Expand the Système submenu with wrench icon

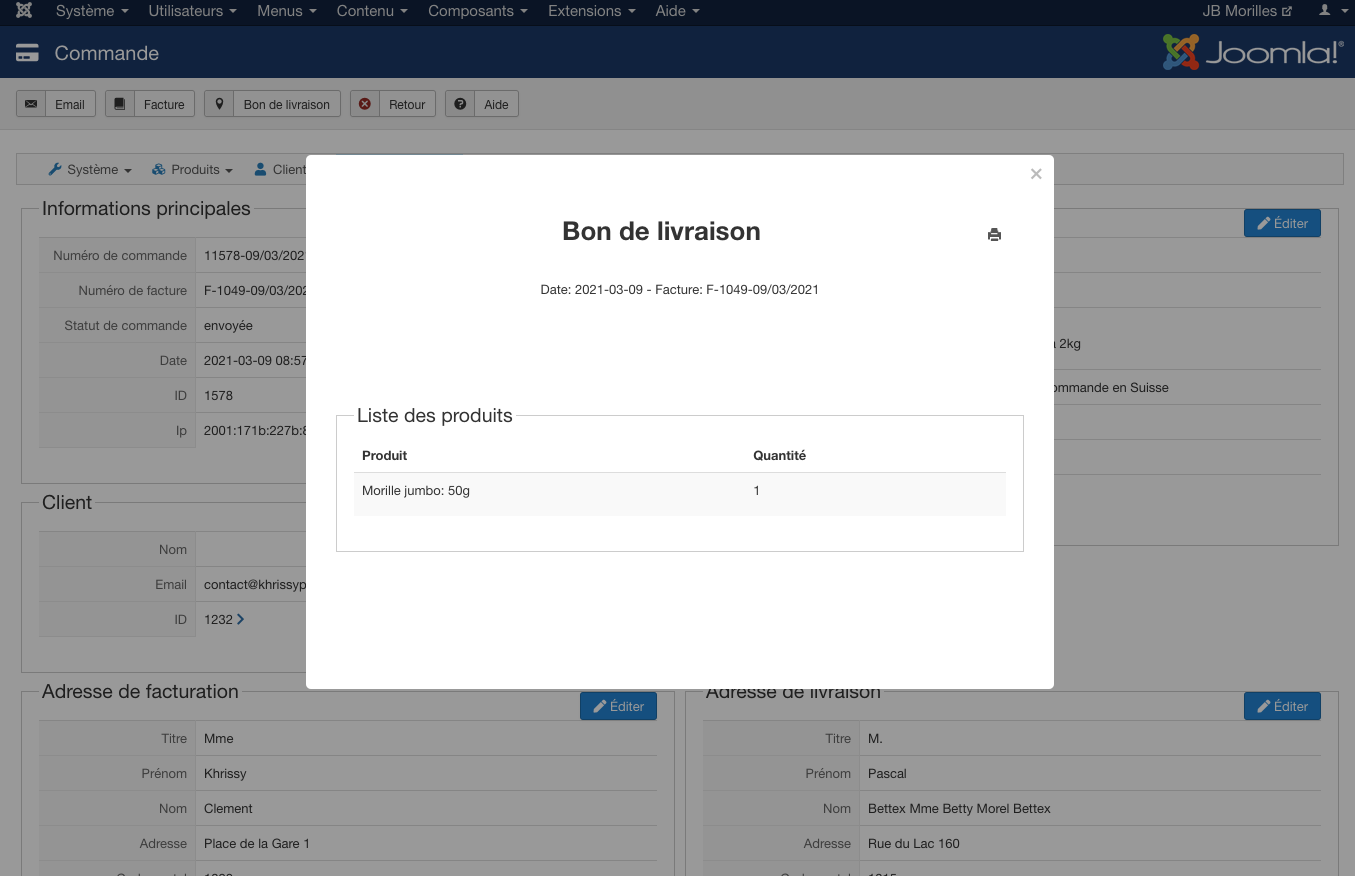pyautogui.click(x=90, y=170)
